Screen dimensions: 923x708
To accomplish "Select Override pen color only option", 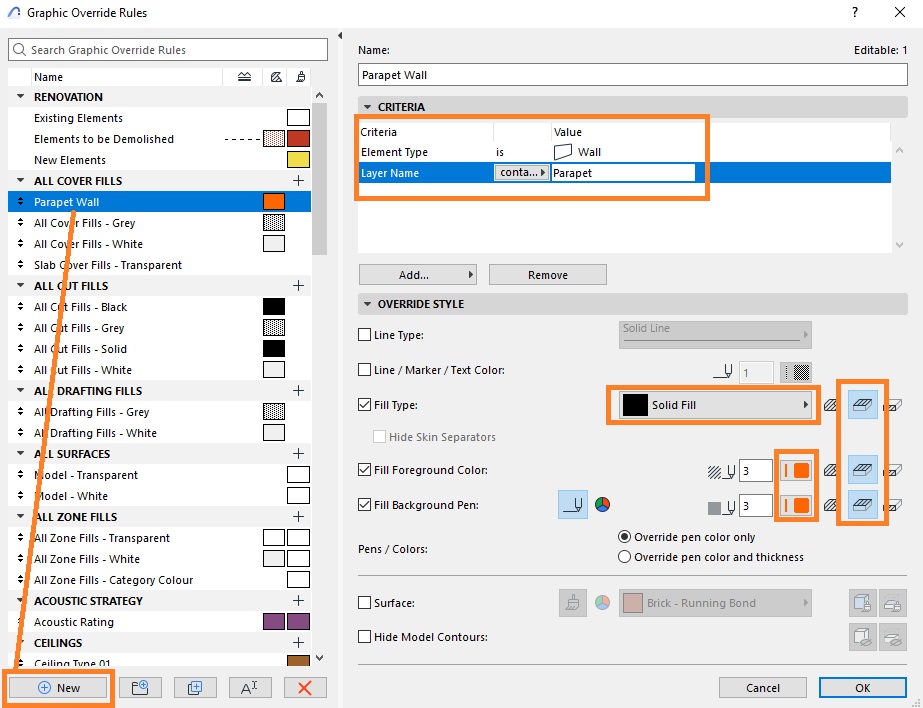I will 625,537.
